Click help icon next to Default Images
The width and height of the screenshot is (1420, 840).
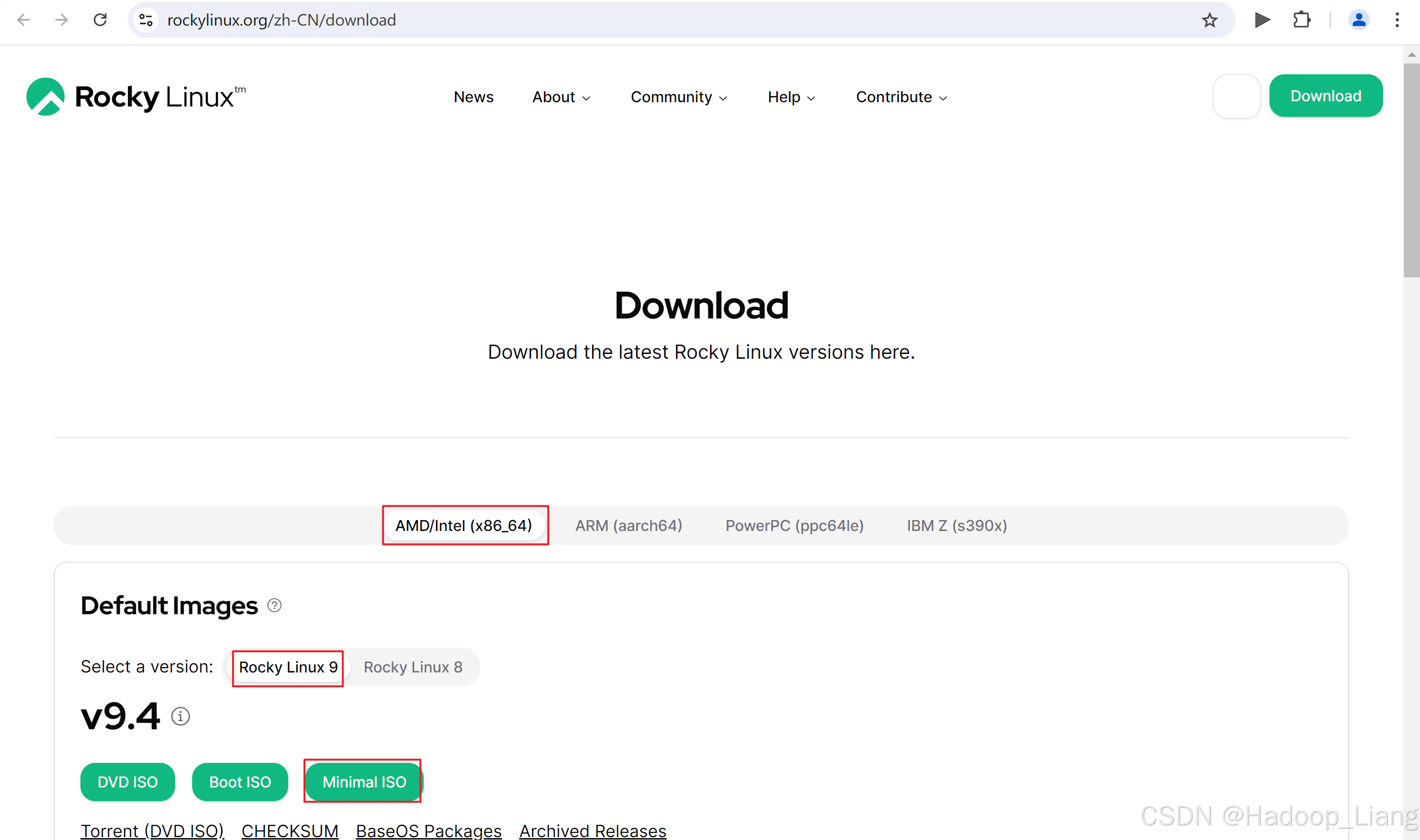pos(275,606)
